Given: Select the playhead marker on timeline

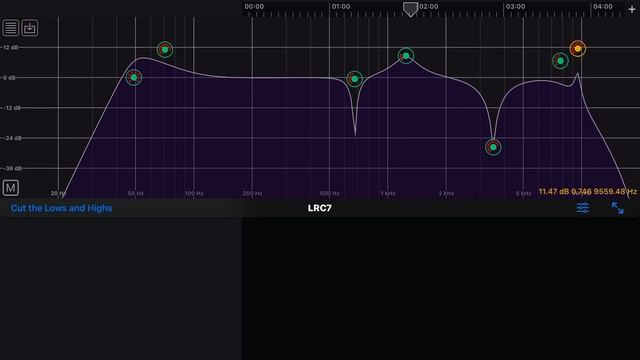Looking at the screenshot, I should 410,9.
